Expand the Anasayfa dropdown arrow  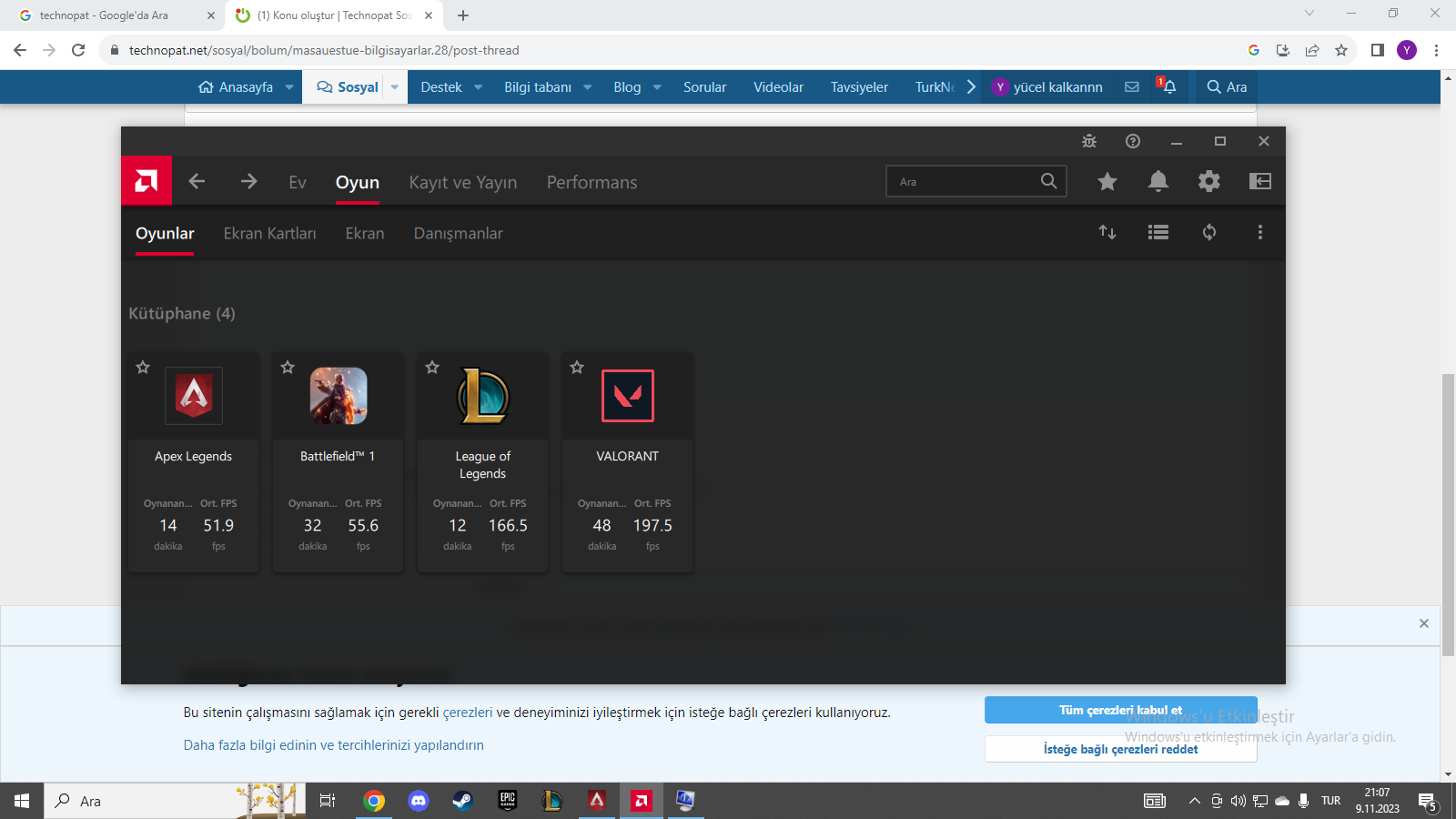[289, 87]
